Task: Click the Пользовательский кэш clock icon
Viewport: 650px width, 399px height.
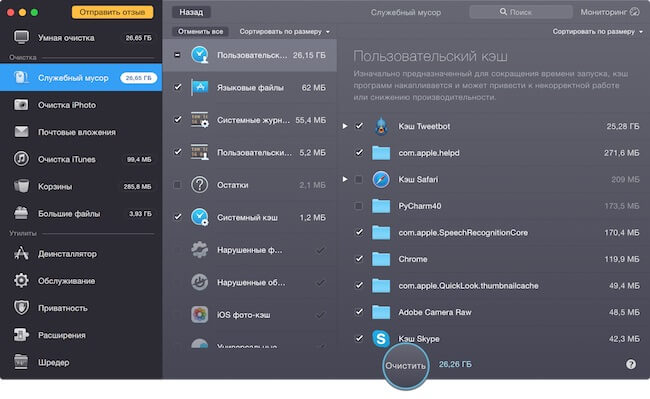Action: tap(199, 55)
